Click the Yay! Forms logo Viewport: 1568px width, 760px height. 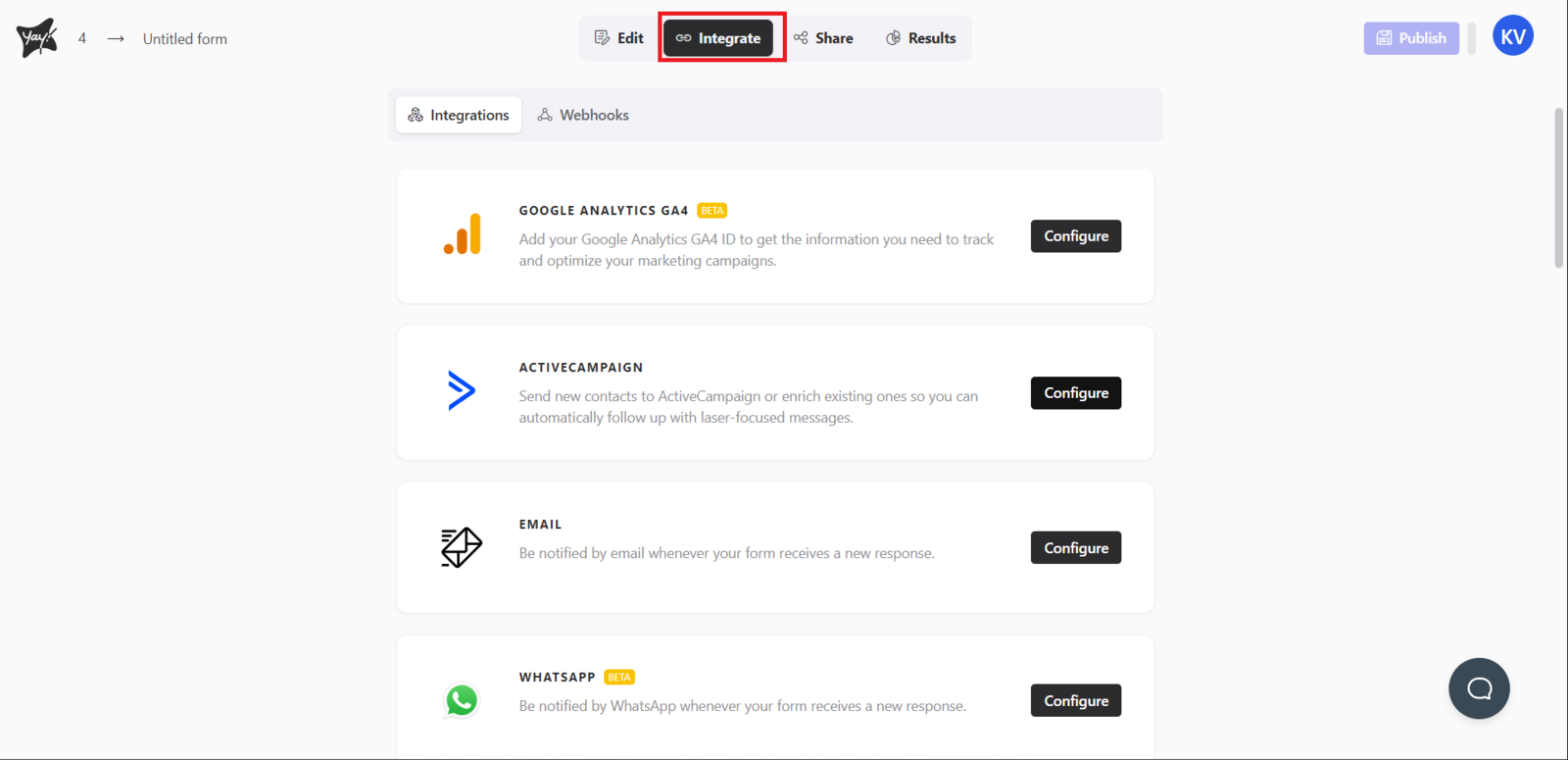click(x=37, y=38)
